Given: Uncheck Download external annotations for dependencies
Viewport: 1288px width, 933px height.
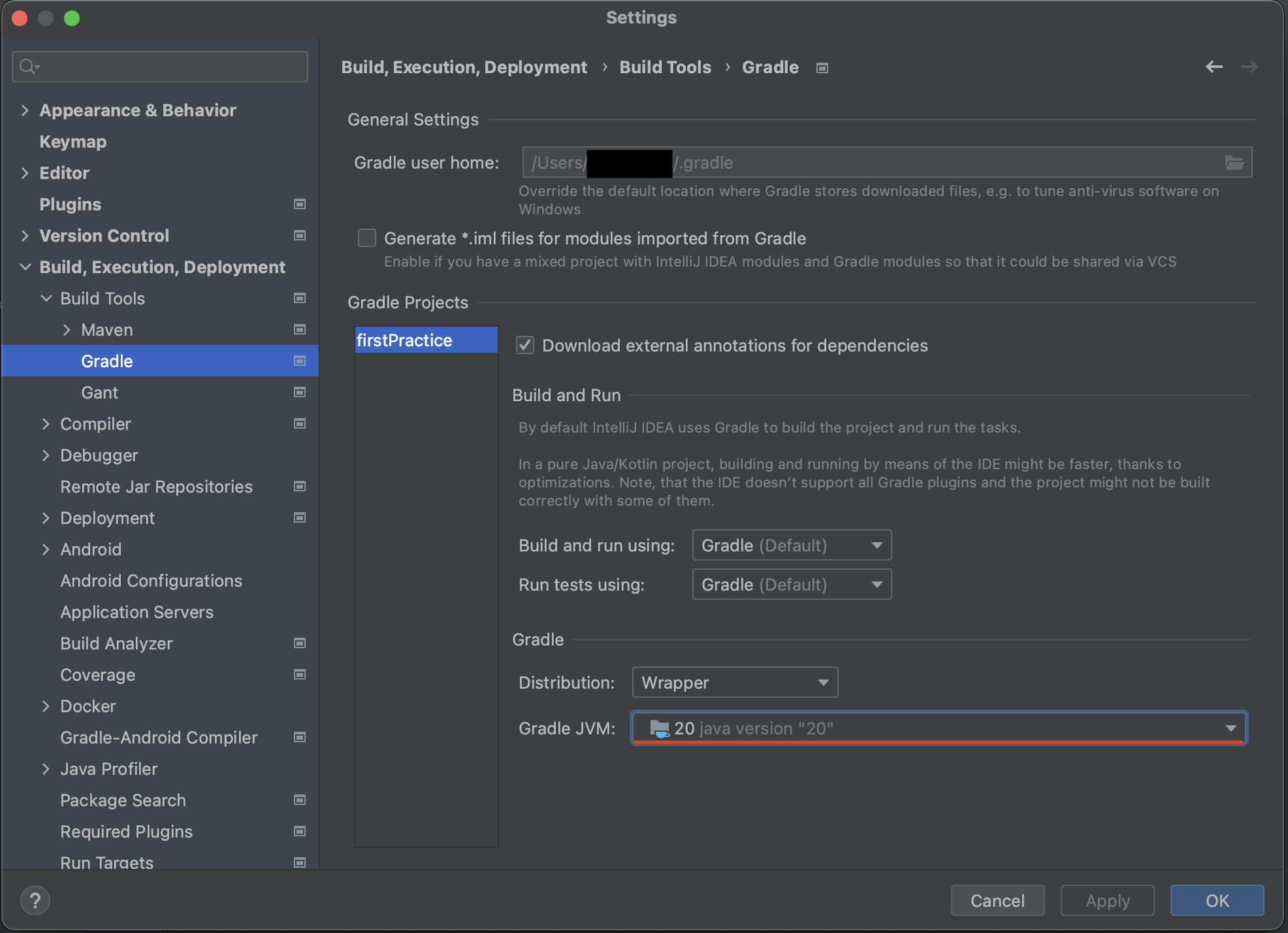Looking at the screenshot, I should pos(525,345).
